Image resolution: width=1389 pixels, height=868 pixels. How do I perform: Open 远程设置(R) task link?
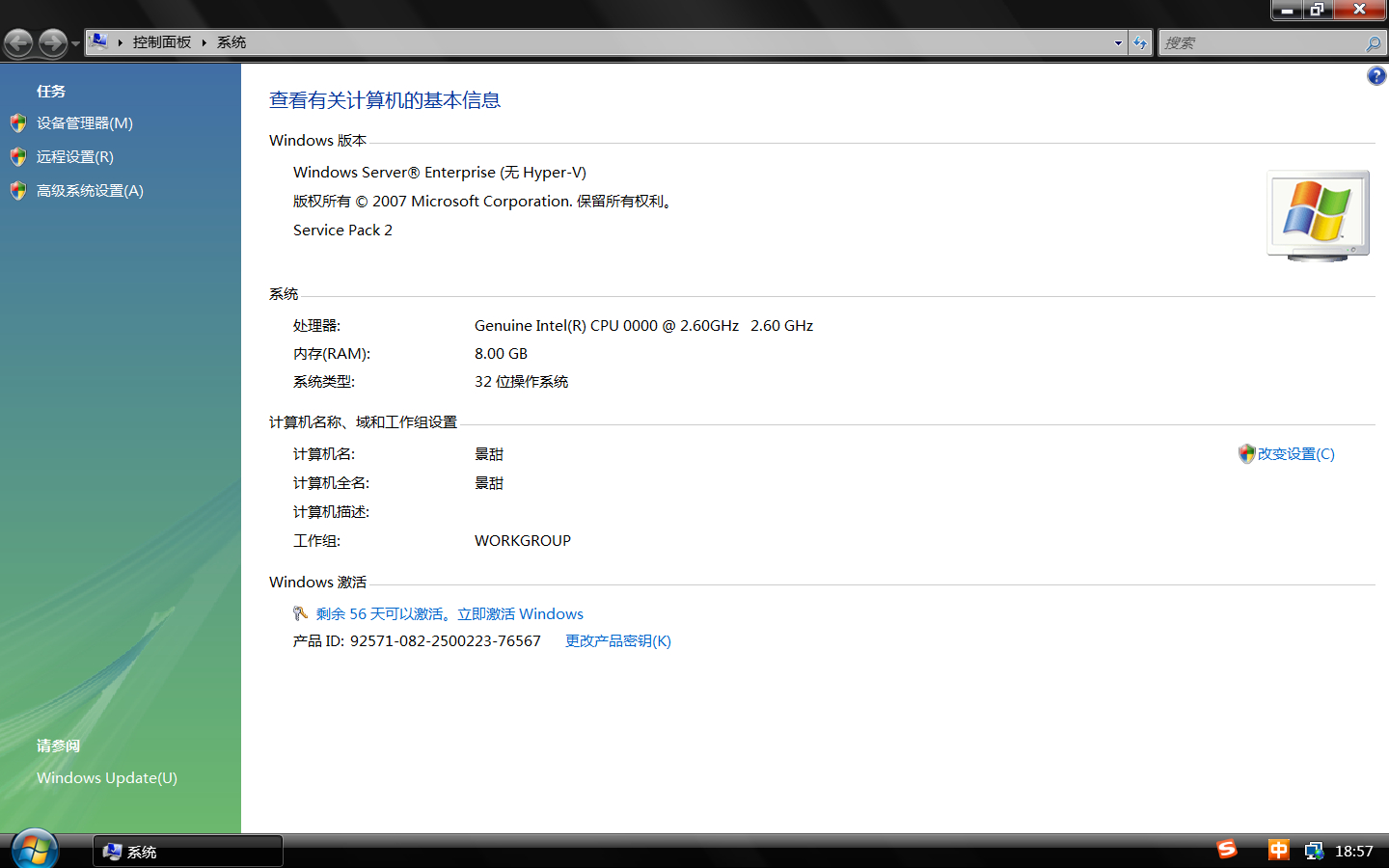tap(75, 157)
